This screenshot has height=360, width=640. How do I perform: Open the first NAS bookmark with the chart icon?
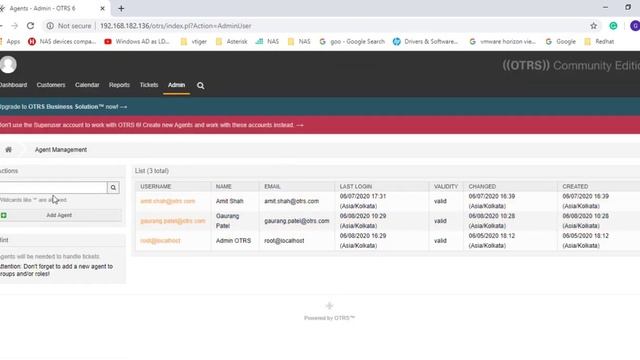[x=267, y=42]
